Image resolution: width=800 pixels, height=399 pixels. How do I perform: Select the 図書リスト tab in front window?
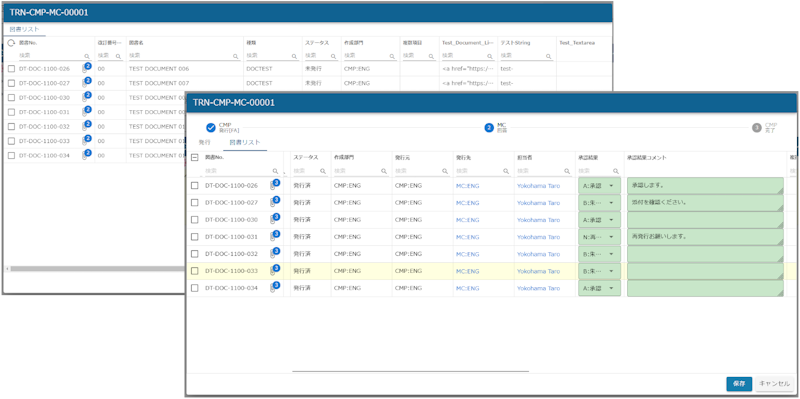(245, 143)
